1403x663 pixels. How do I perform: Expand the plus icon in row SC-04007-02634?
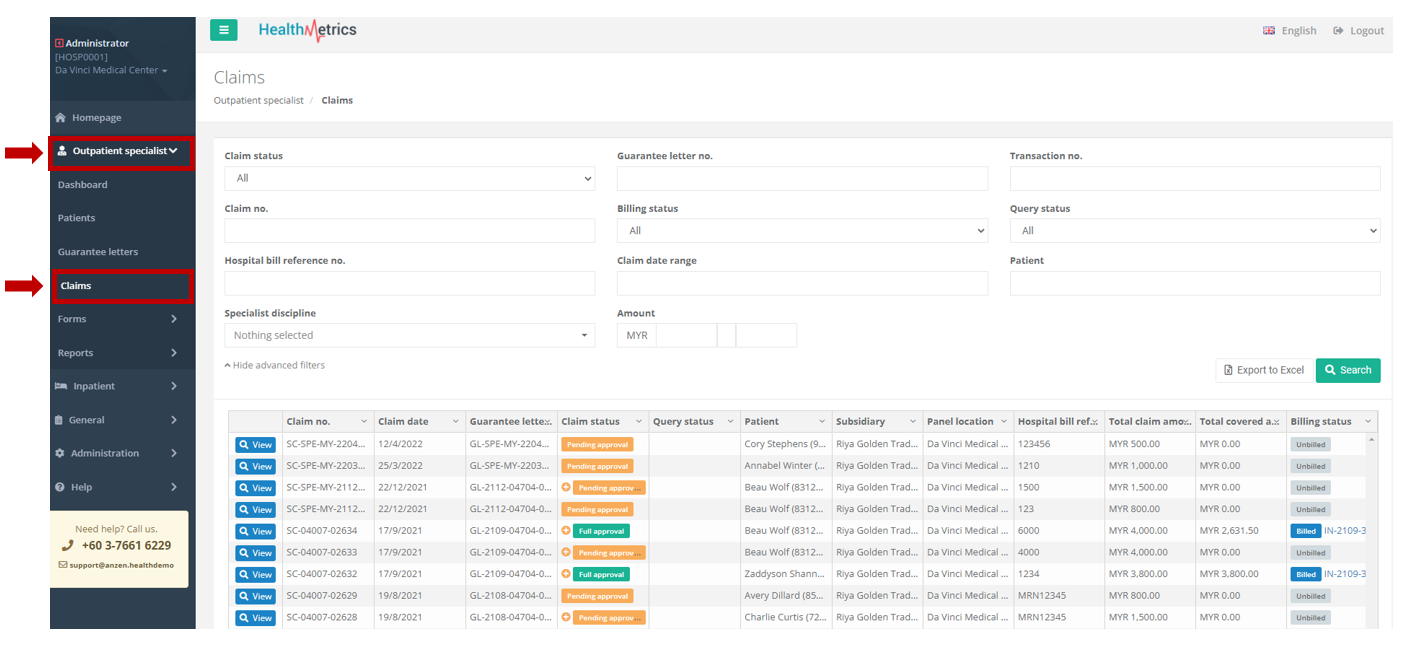pyautogui.click(x=566, y=530)
